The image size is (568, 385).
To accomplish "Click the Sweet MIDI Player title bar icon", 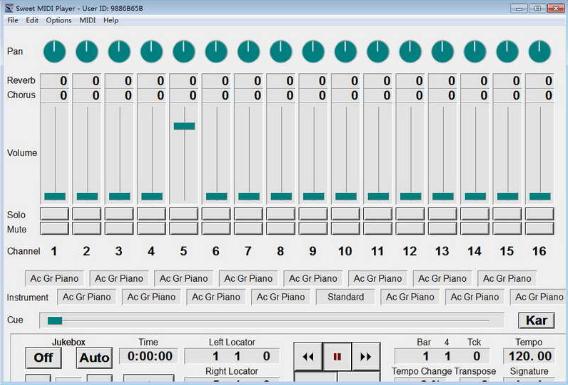I will coord(9,8).
